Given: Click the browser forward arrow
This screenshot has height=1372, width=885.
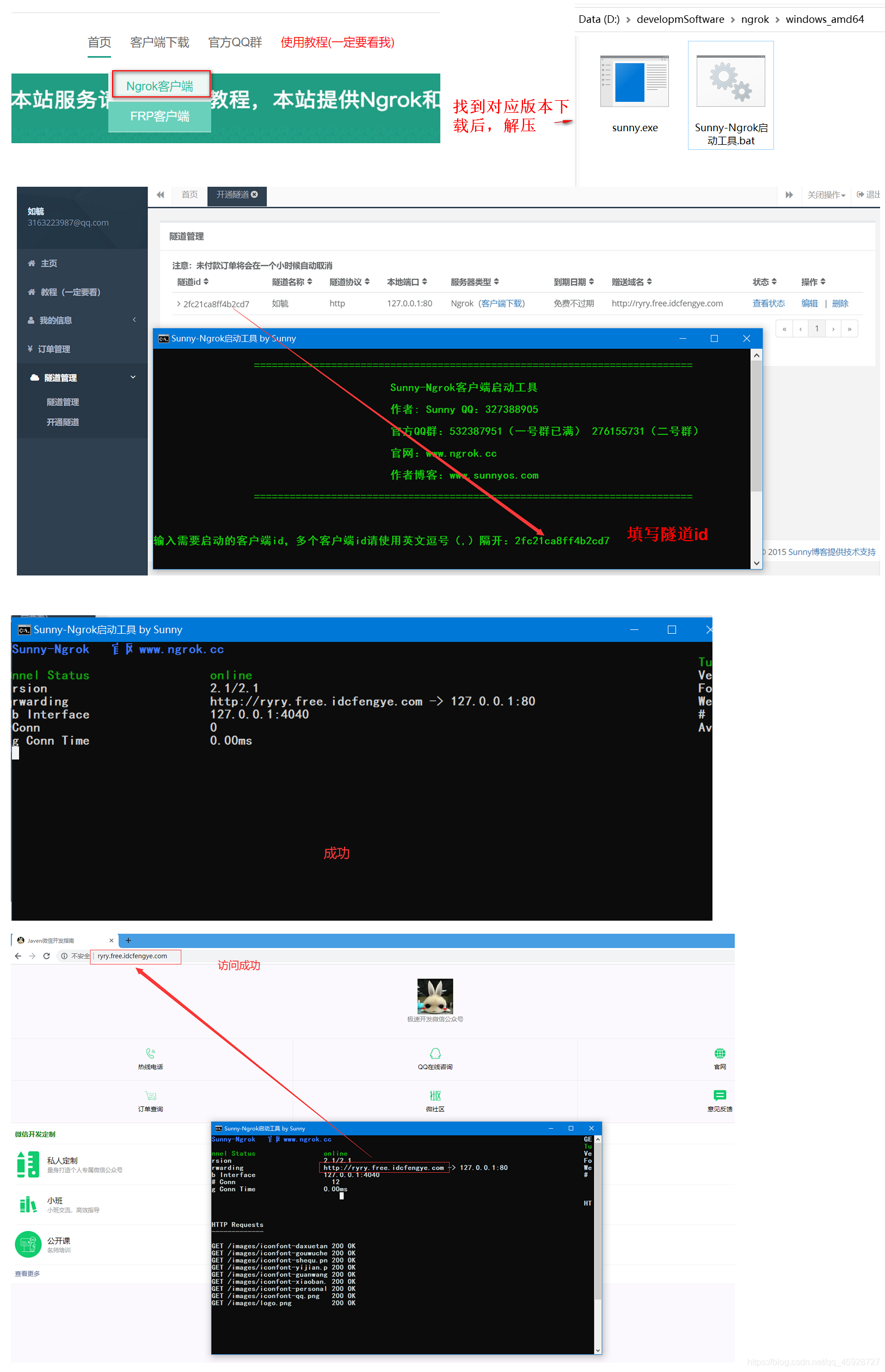Looking at the screenshot, I should pyautogui.click(x=32, y=956).
